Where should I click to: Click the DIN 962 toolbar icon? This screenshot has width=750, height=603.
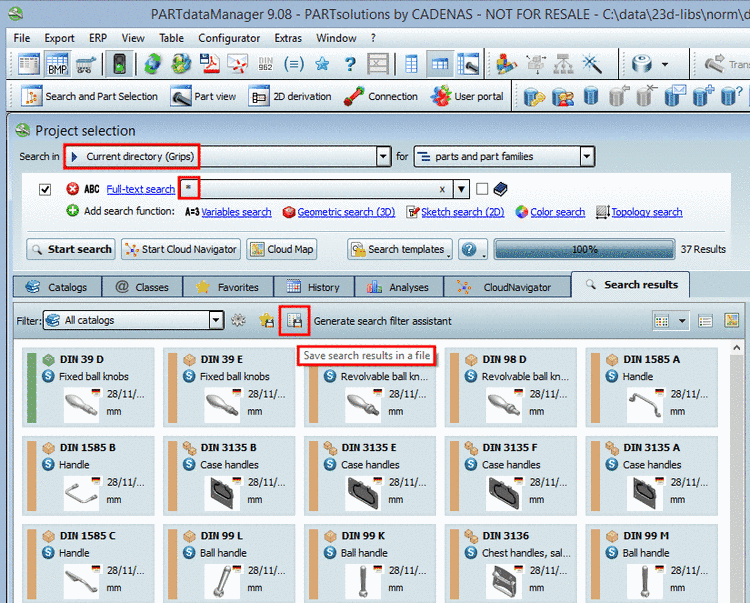click(x=265, y=64)
